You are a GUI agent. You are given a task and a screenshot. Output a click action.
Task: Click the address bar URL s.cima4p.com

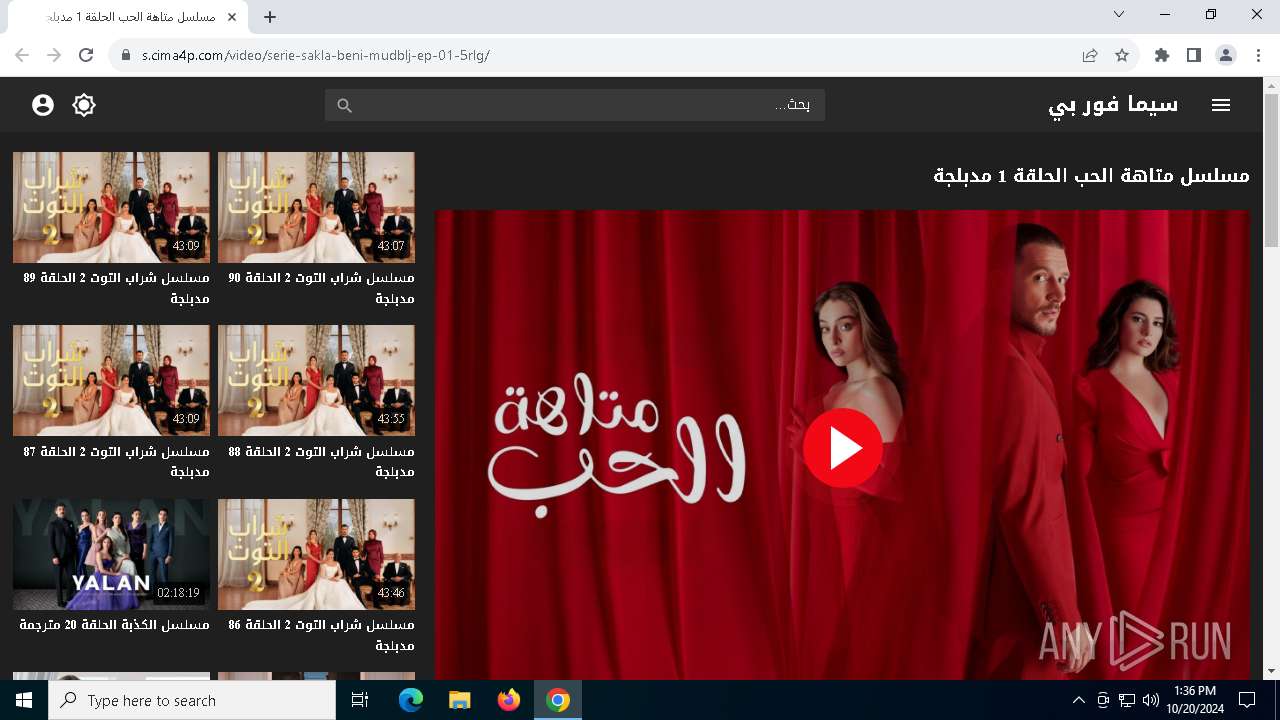click(x=315, y=55)
